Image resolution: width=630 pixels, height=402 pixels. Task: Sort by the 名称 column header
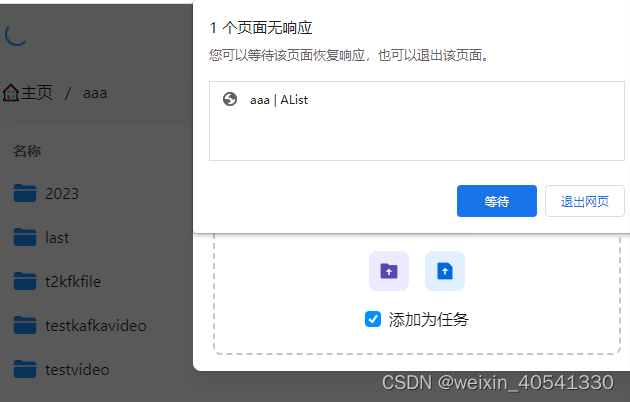(x=27, y=151)
